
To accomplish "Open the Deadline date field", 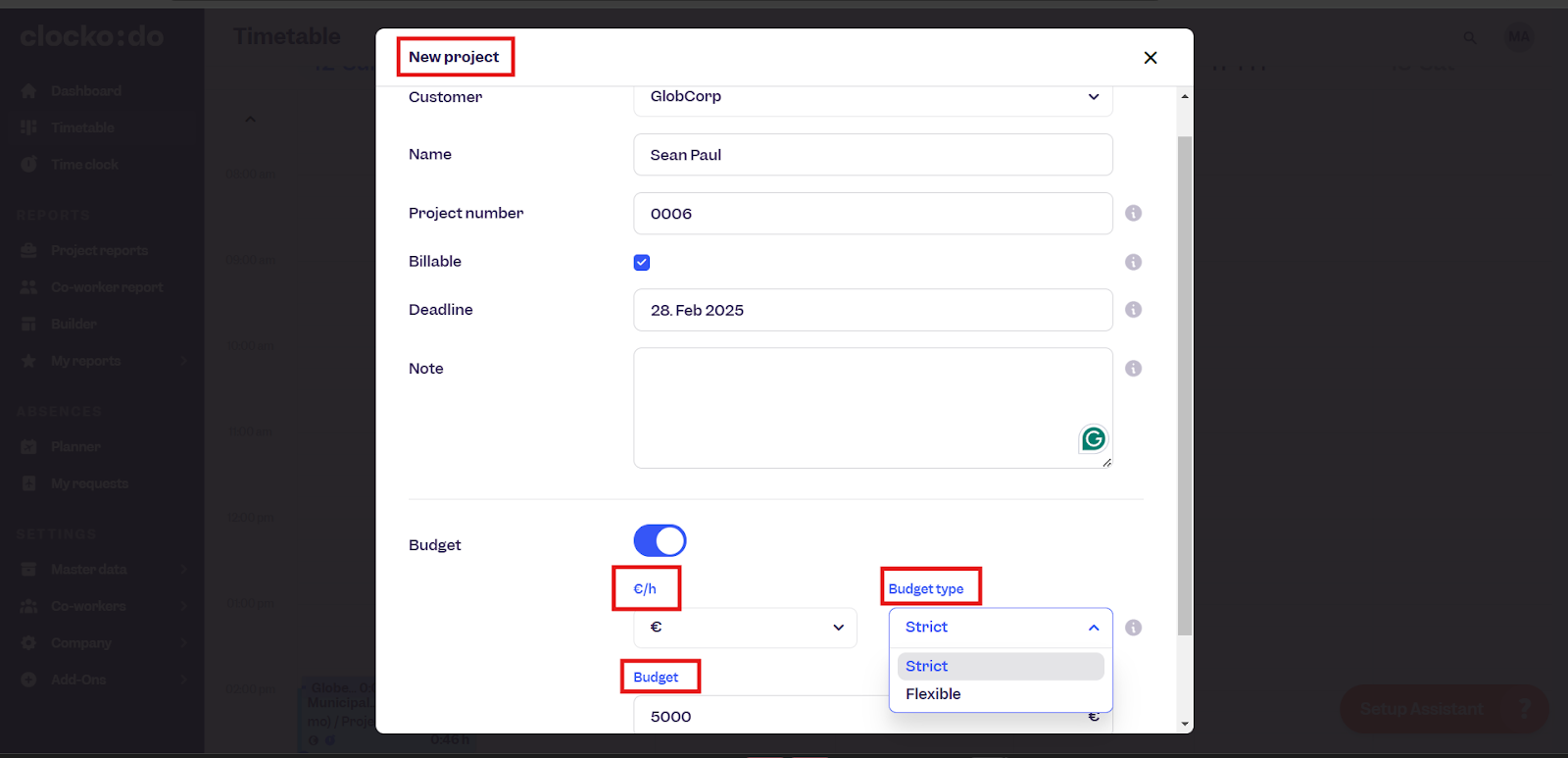I will coord(872,310).
